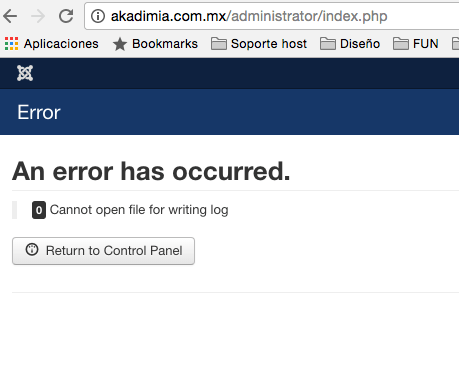The image size is (459, 392).
Task: Click the browser forward arrow
Action: tap(38, 16)
